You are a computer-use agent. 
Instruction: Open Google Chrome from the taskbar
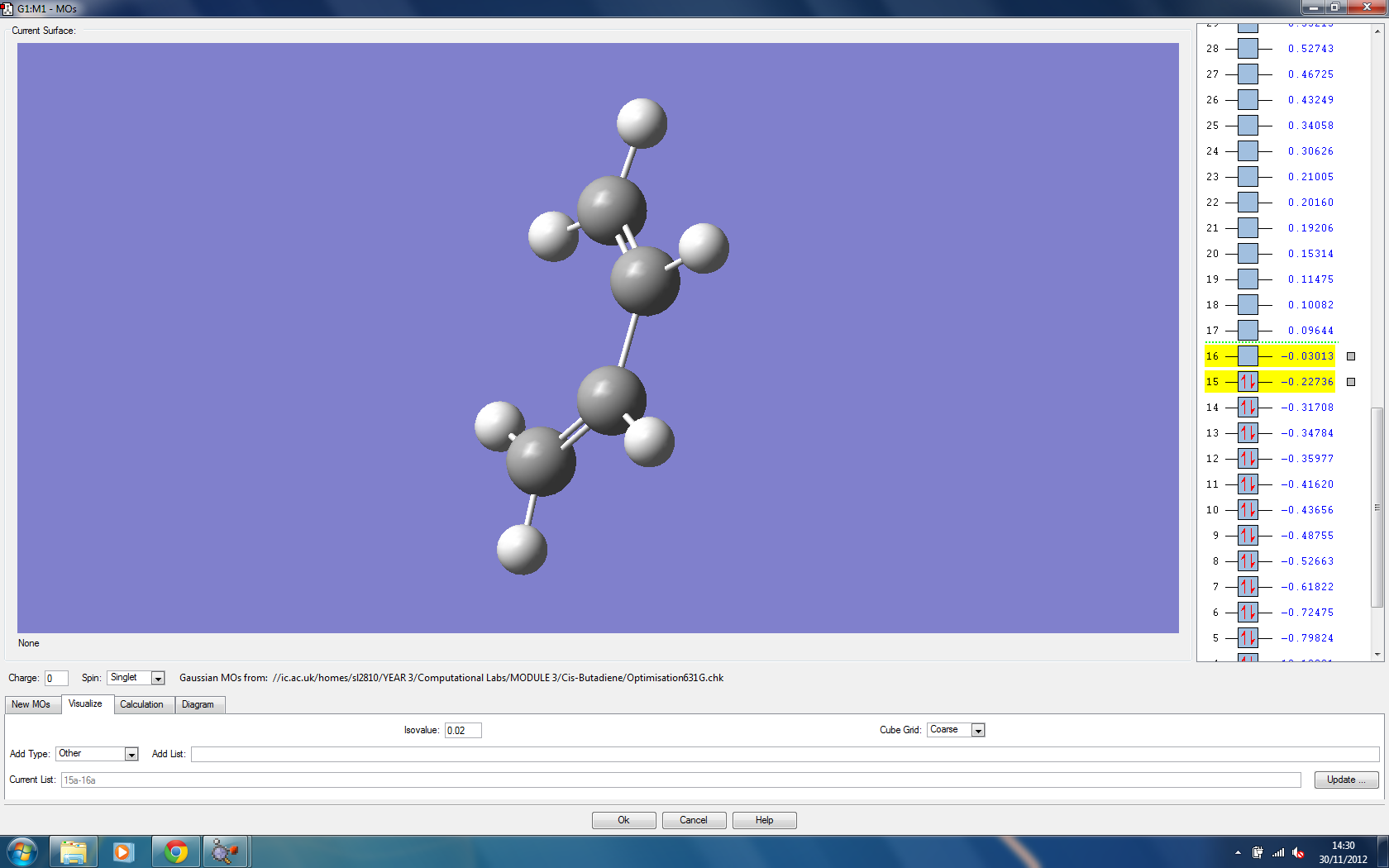click(x=175, y=851)
